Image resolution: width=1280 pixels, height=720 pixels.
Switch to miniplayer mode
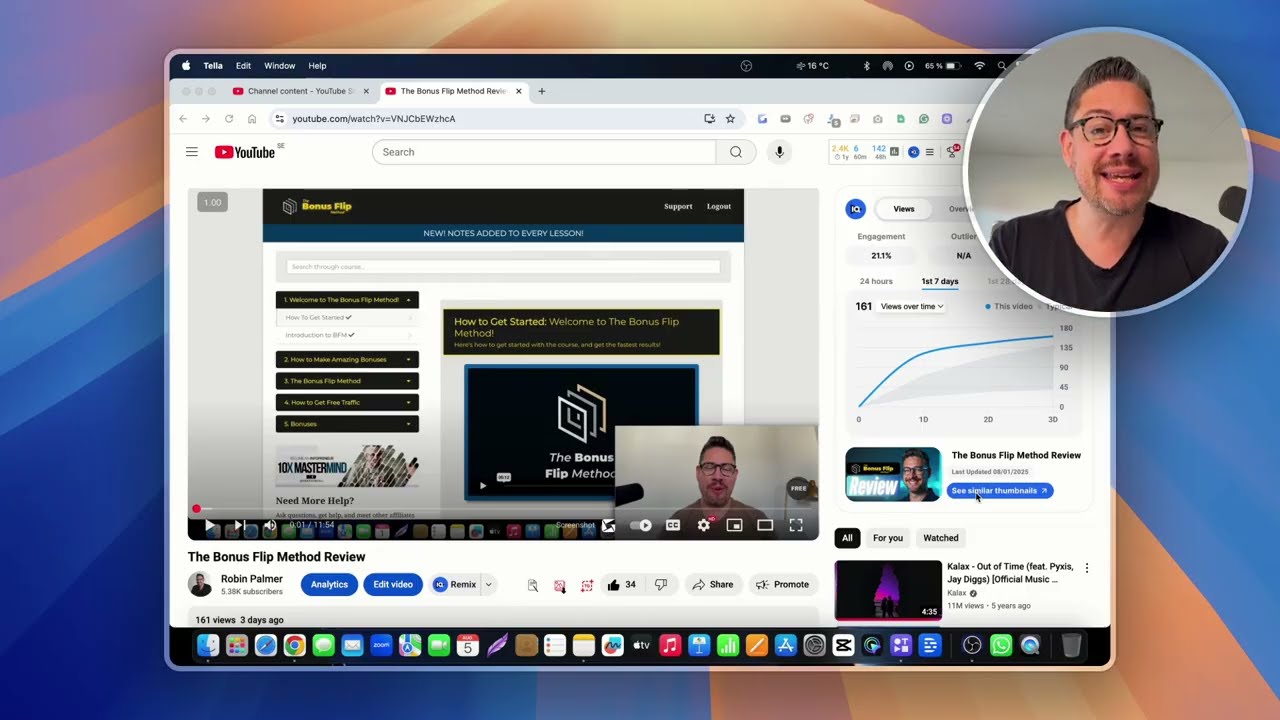pos(734,525)
